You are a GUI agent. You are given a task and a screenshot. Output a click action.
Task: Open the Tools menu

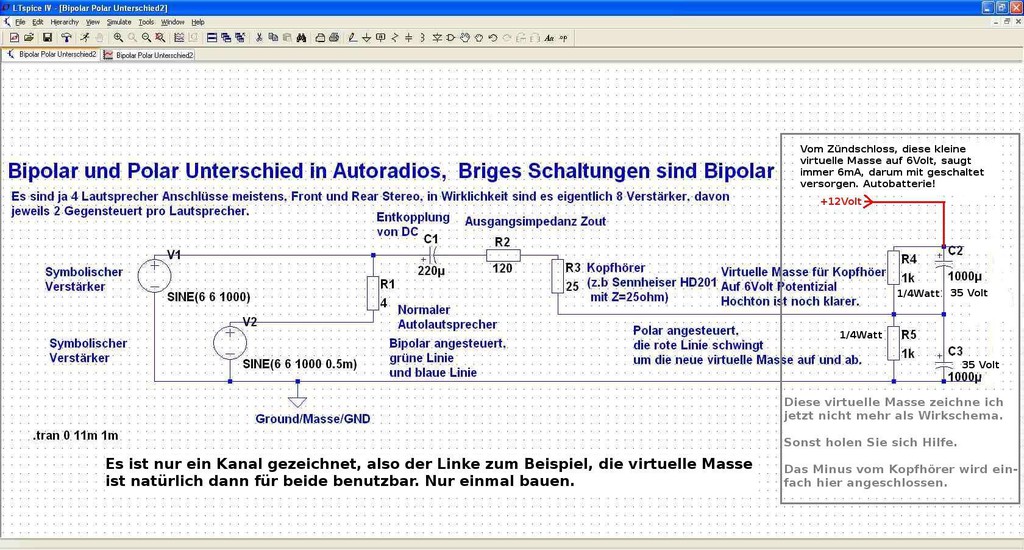point(146,22)
